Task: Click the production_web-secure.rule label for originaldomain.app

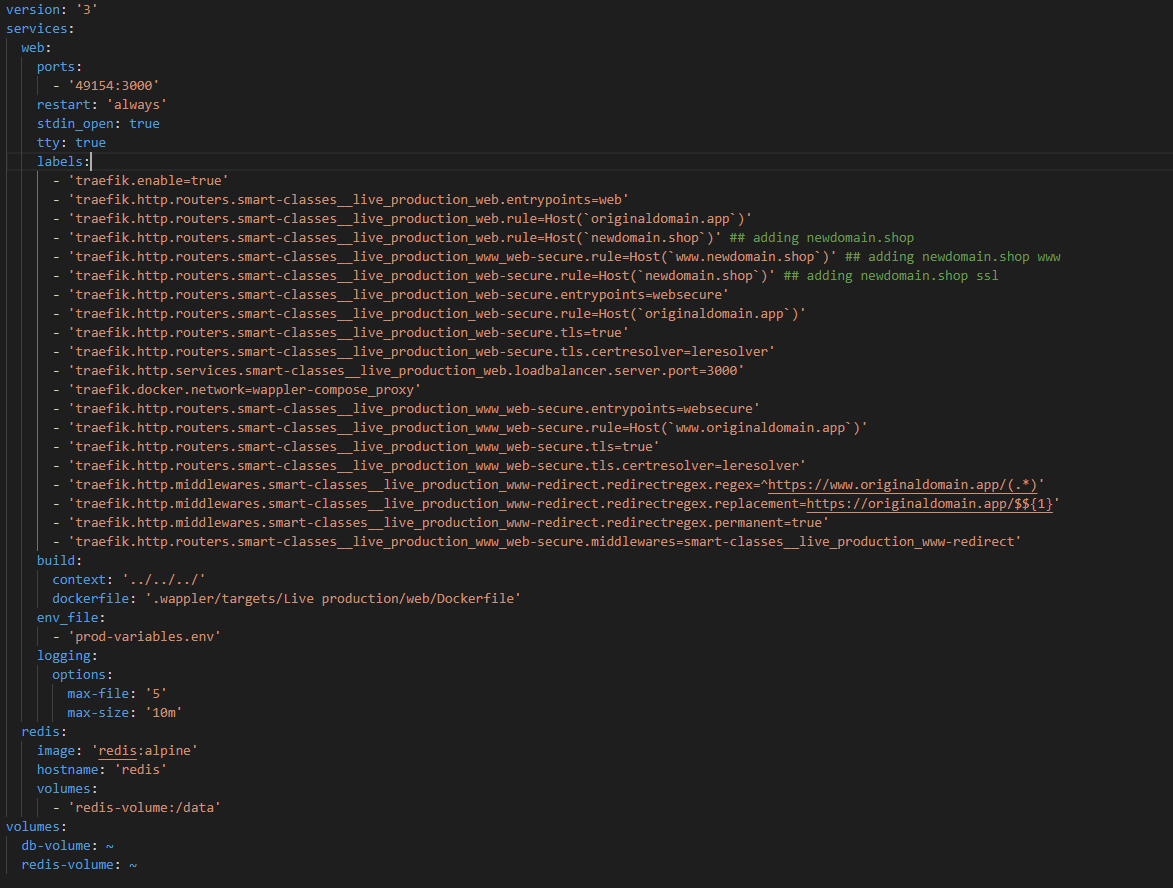Action: click(437, 313)
